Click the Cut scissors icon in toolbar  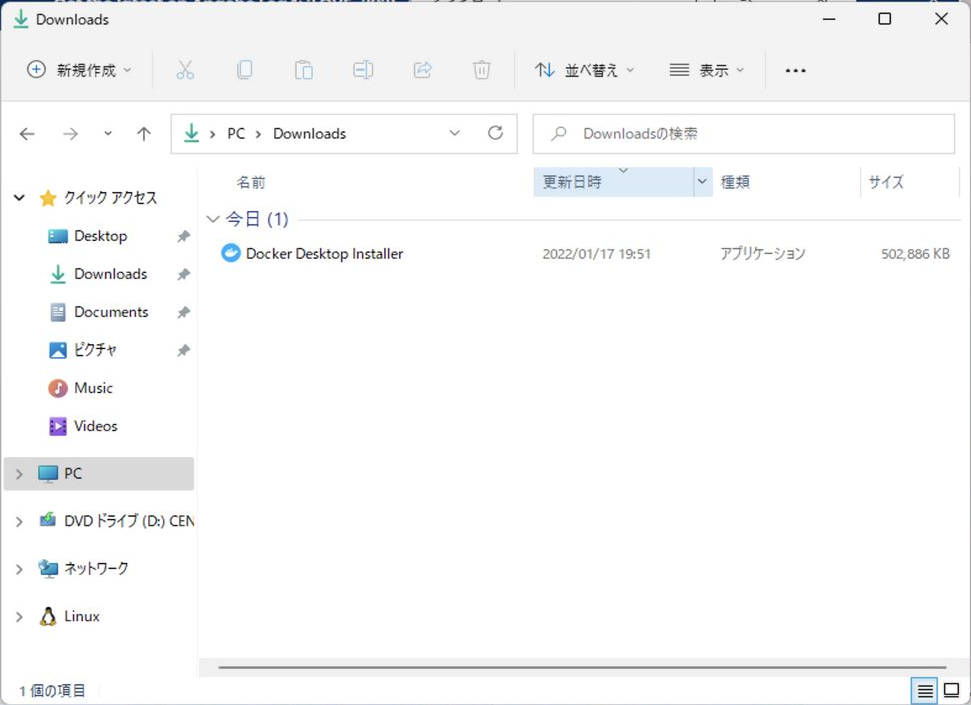coord(185,70)
